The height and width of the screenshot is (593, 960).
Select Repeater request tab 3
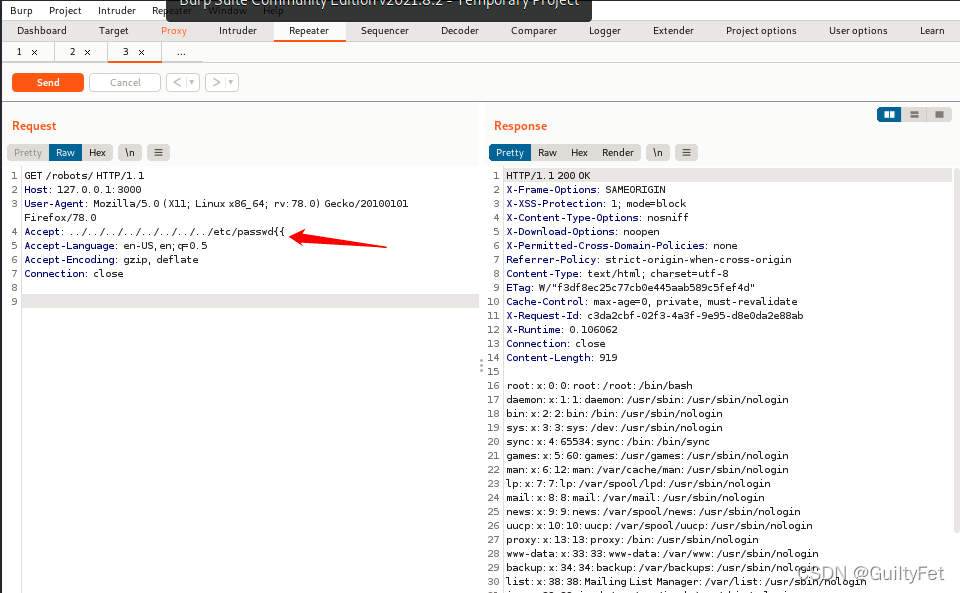pyautogui.click(x=126, y=52)
